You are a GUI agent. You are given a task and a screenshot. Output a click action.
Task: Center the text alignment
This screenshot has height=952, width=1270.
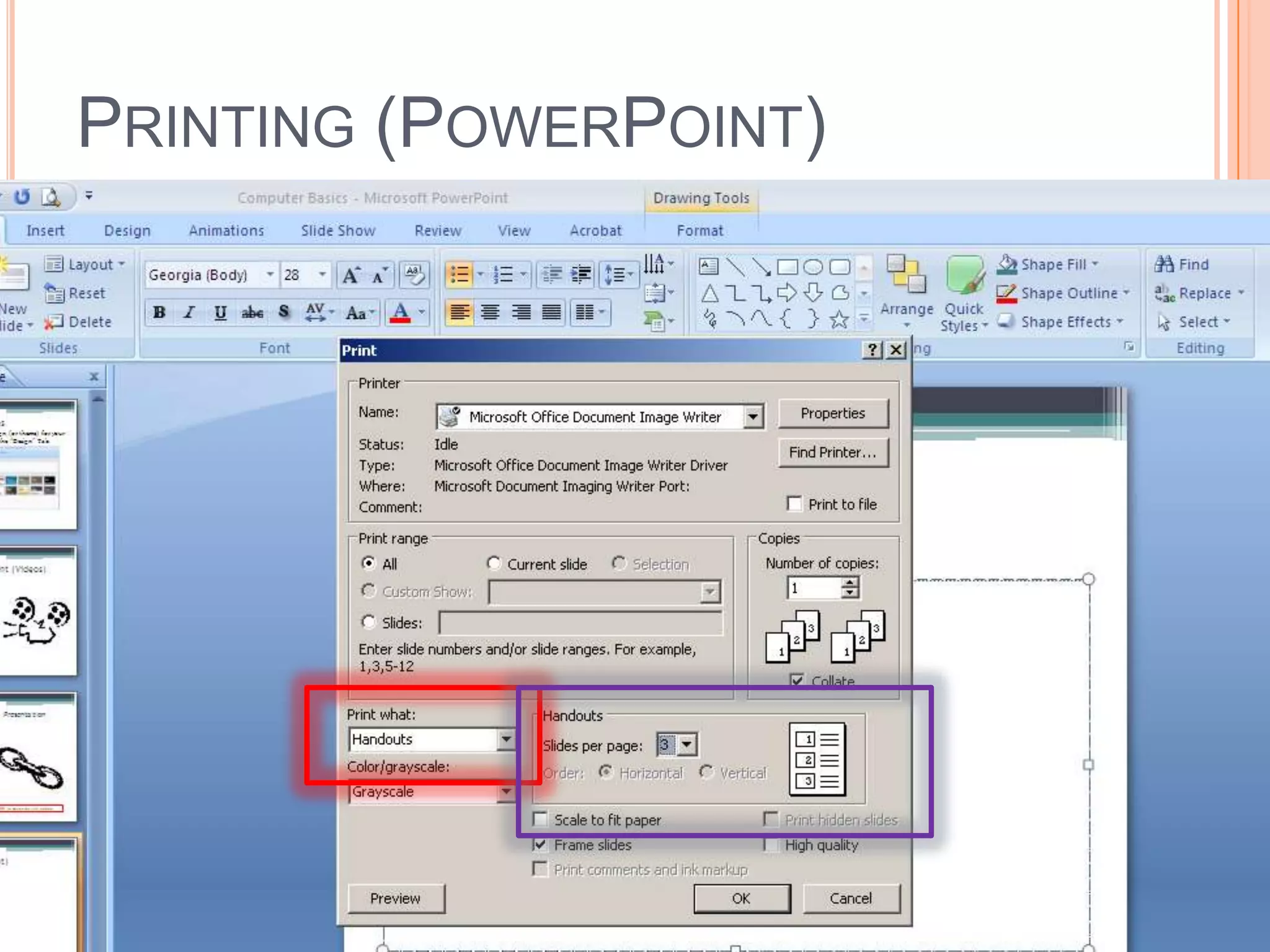(490, 312)
